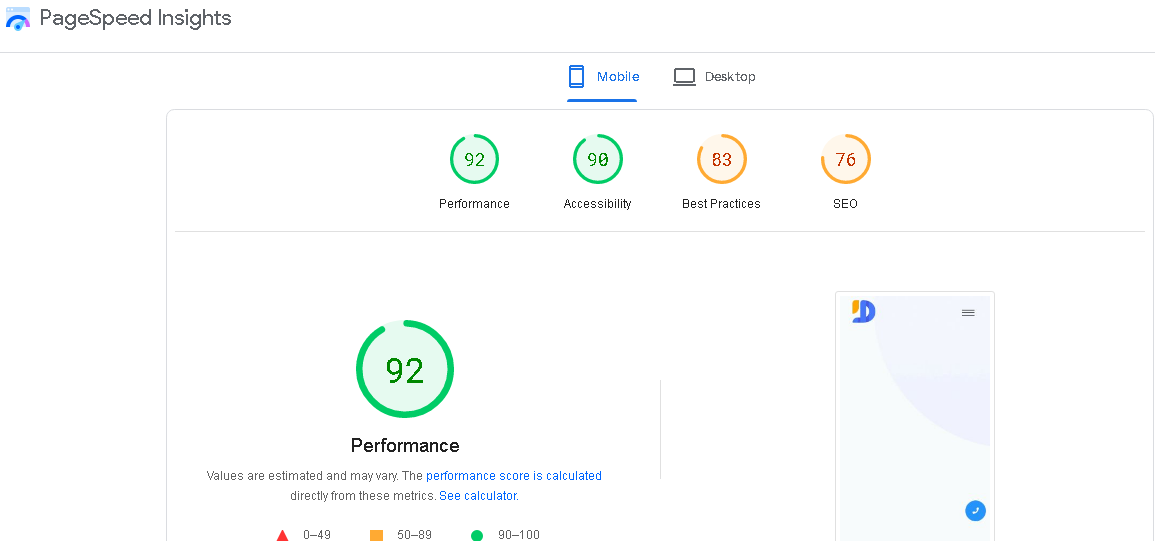The width and height of the screenshot is (1155, 541).
Task: Click the Best Practices label
Action: tap(721, 204)
